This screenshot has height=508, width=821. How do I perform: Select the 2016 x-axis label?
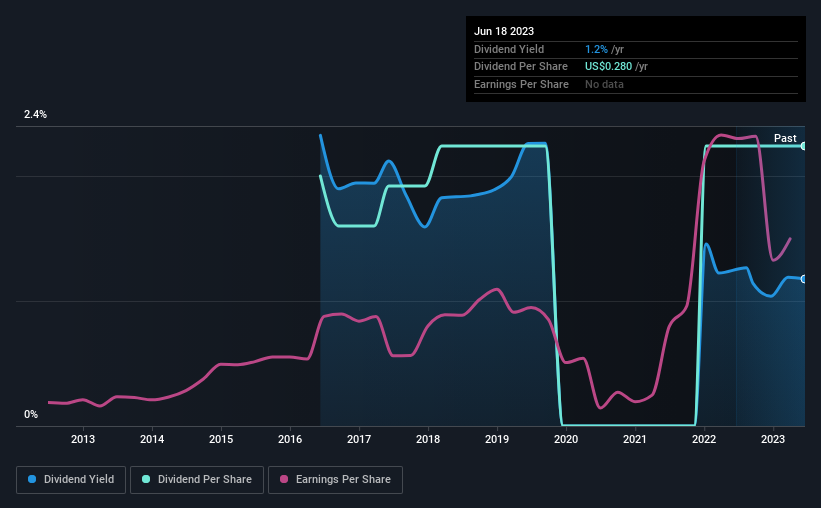click(290, 439)
